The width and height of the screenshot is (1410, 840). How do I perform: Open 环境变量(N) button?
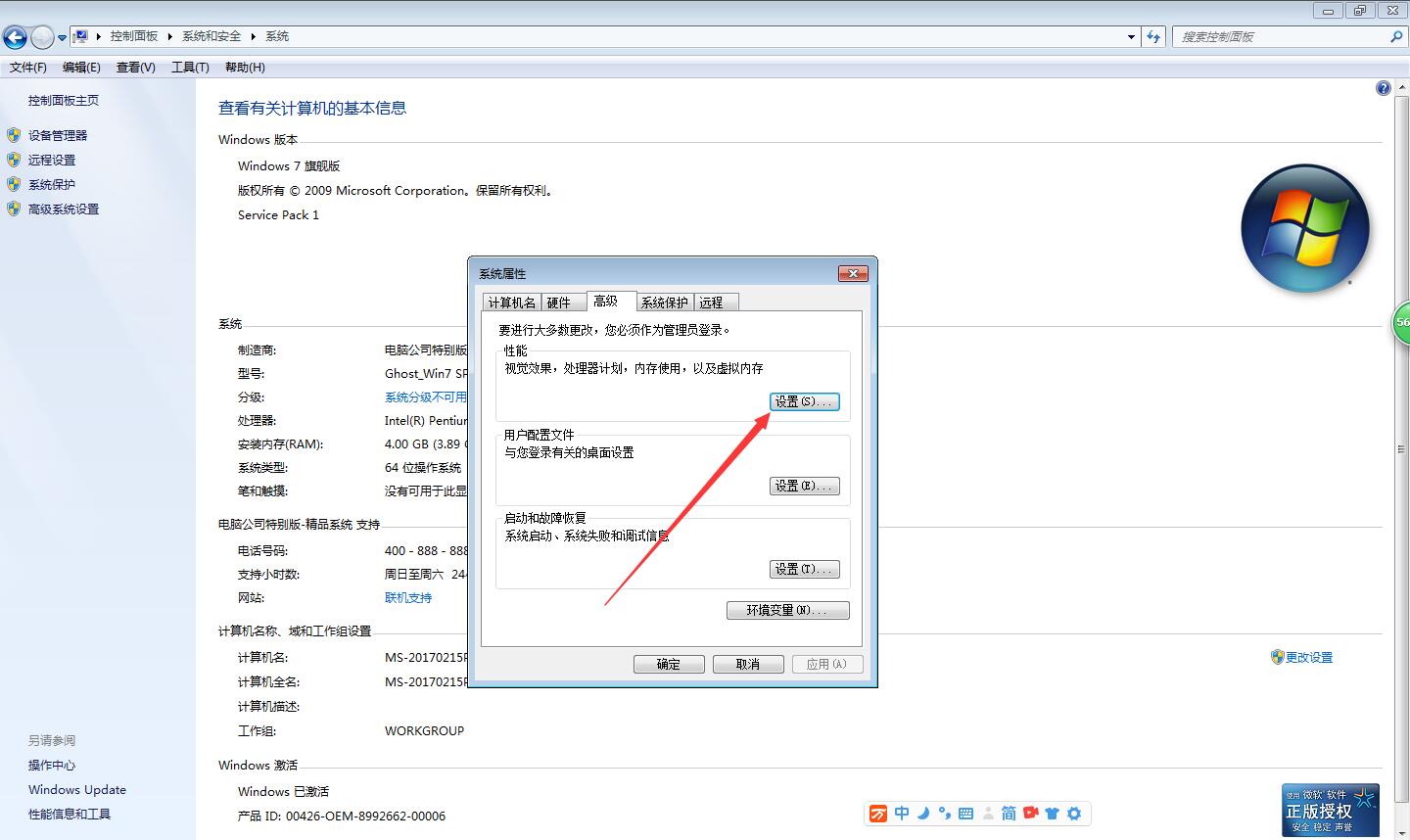pos(788,611)
